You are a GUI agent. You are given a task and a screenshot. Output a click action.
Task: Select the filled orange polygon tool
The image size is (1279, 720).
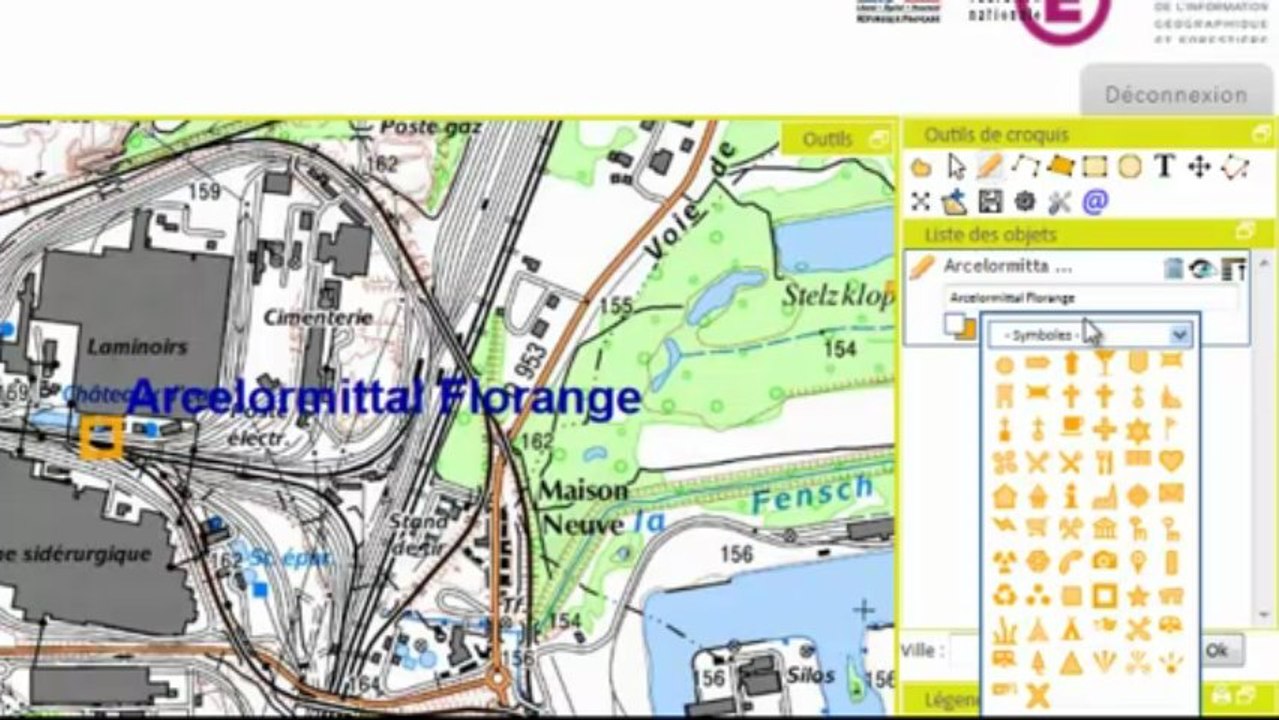click(1060, 166)
